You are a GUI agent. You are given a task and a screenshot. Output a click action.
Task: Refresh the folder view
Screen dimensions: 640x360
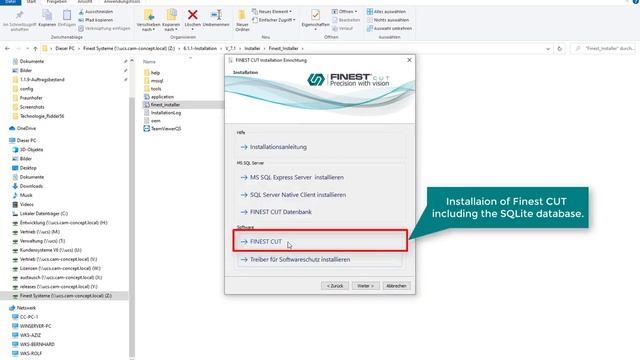click(x=560, y=49)
